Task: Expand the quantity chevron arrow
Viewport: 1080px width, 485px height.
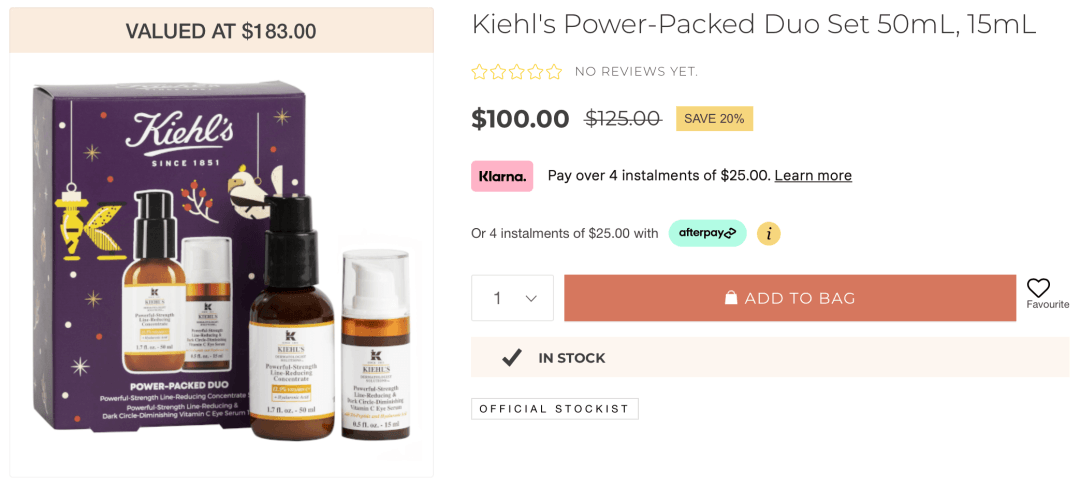Action: pyautogui.click(x=531, y=298)
